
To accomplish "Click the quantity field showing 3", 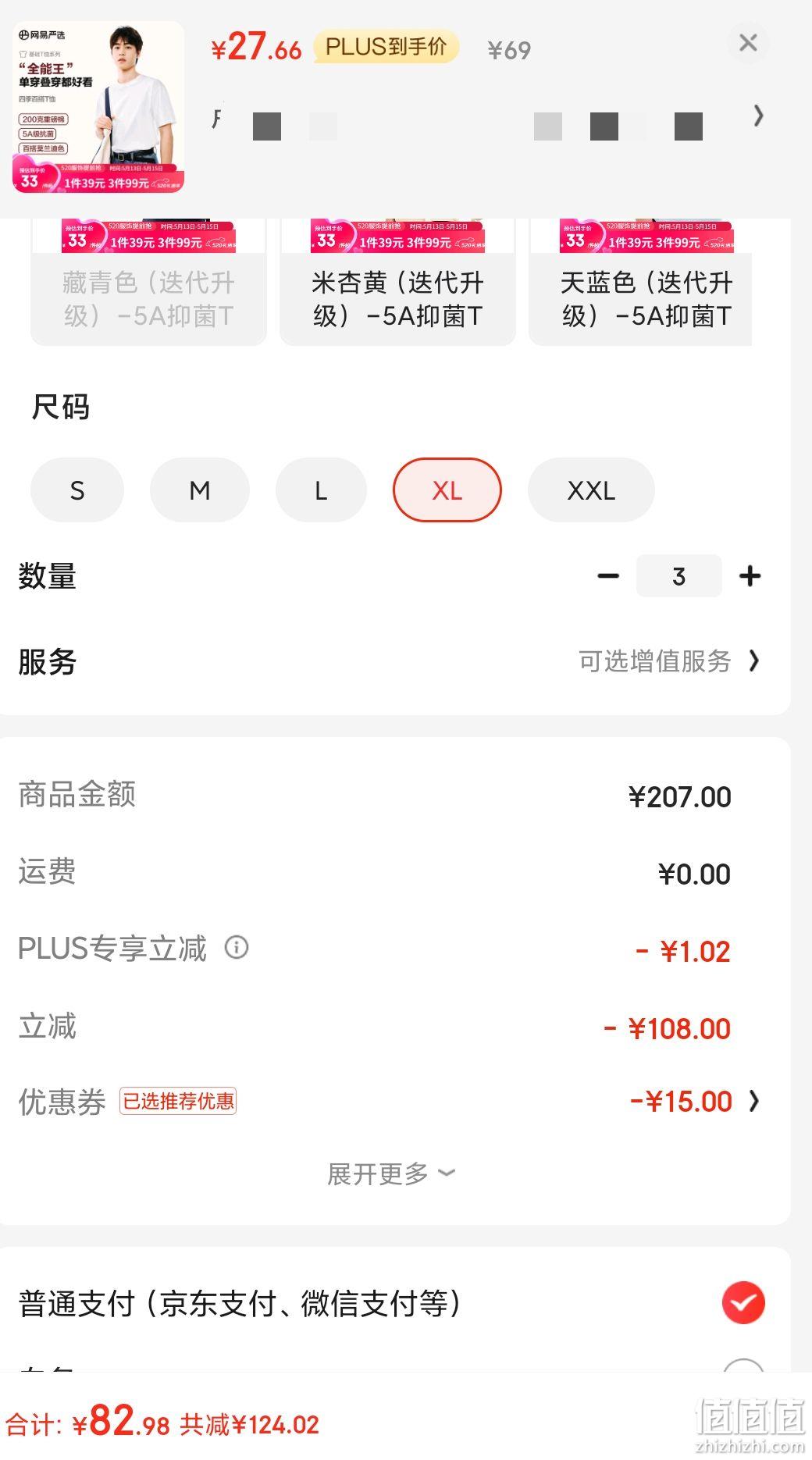I will pos(678,576).
